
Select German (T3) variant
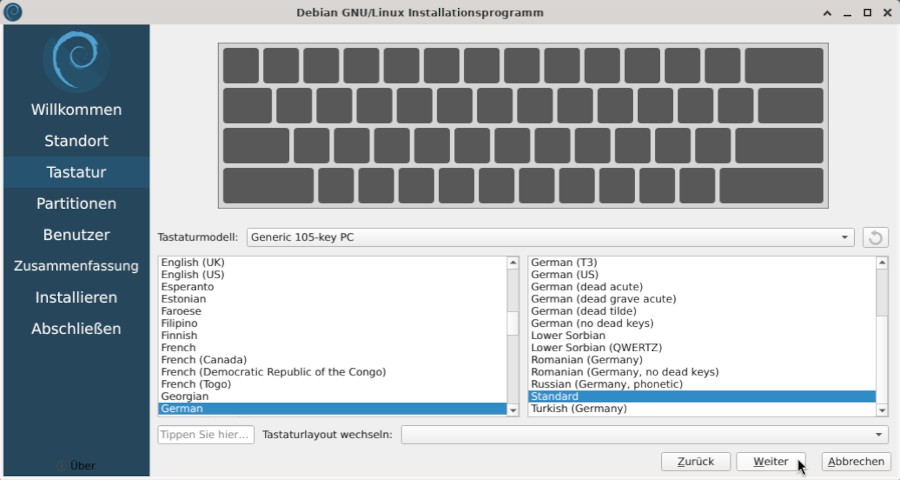(x=702, y=262)
